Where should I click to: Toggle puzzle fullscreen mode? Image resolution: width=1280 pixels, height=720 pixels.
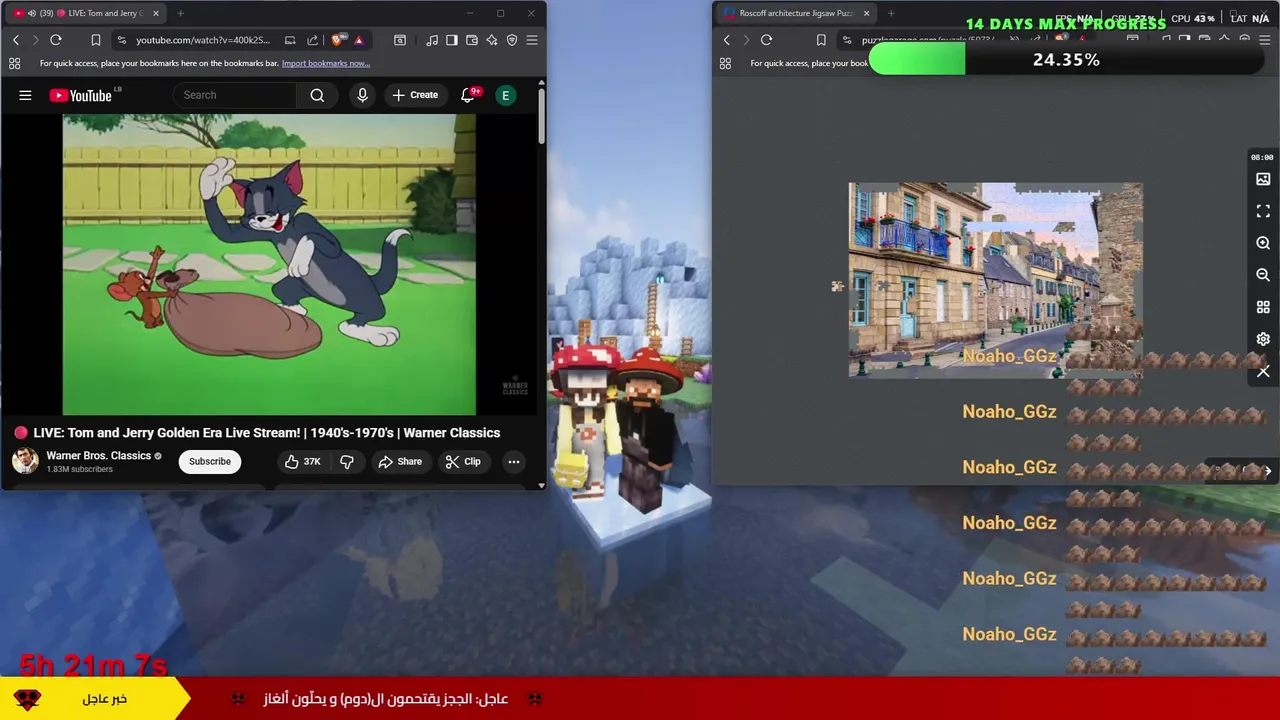coord(1263,211)
